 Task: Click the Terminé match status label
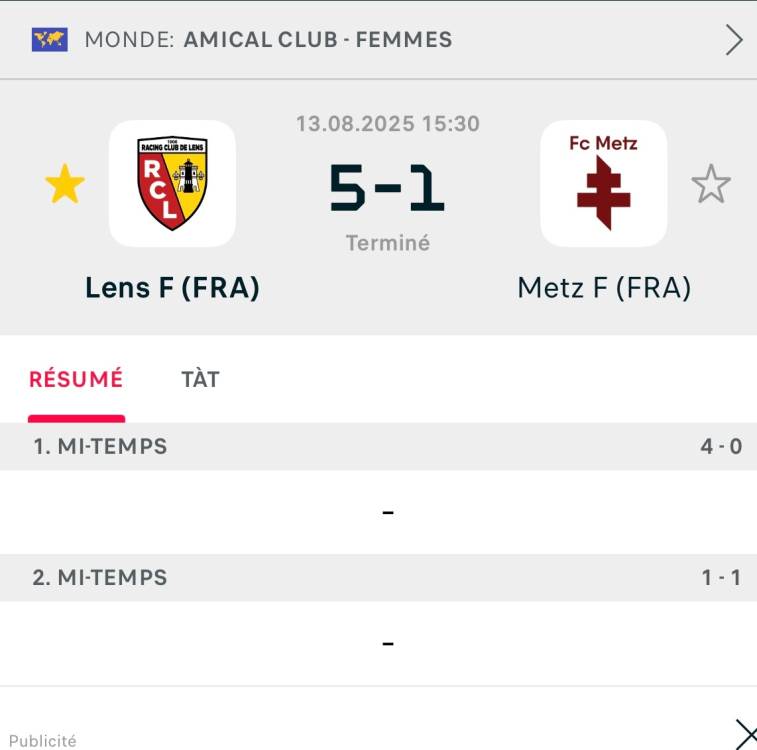(x=388, y=243)
